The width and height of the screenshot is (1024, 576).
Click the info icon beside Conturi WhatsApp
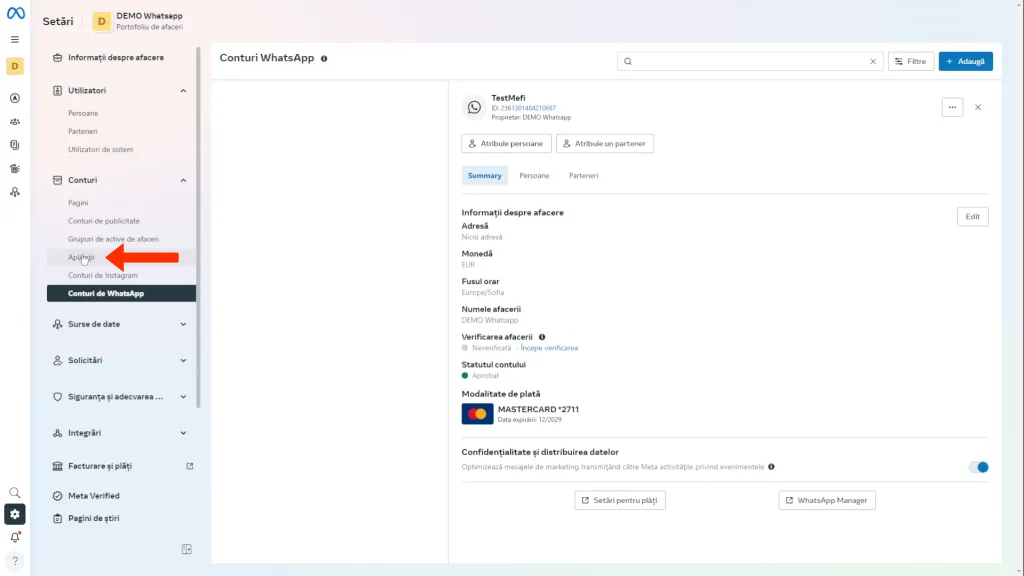(x=324, y=59)
